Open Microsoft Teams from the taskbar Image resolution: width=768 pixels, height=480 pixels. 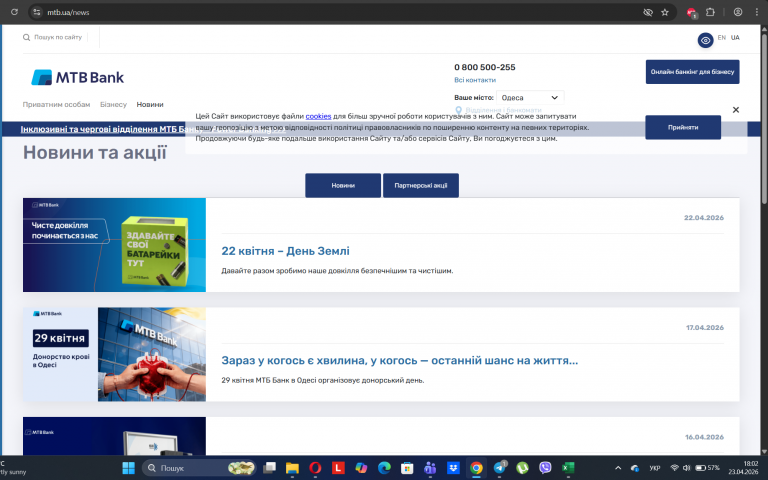click(x=430, y=468)
